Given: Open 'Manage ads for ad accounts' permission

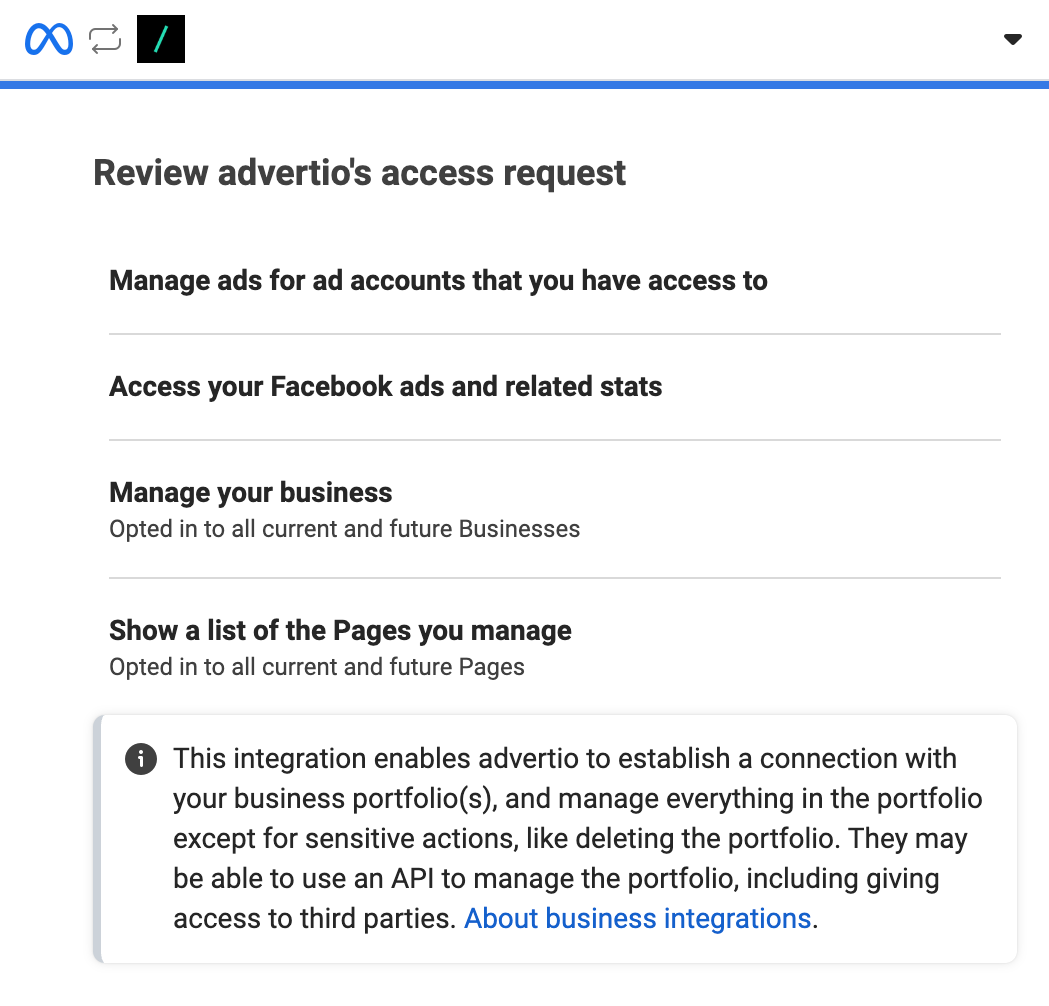Looking at the screenshot, I should [x=438, y=281].
